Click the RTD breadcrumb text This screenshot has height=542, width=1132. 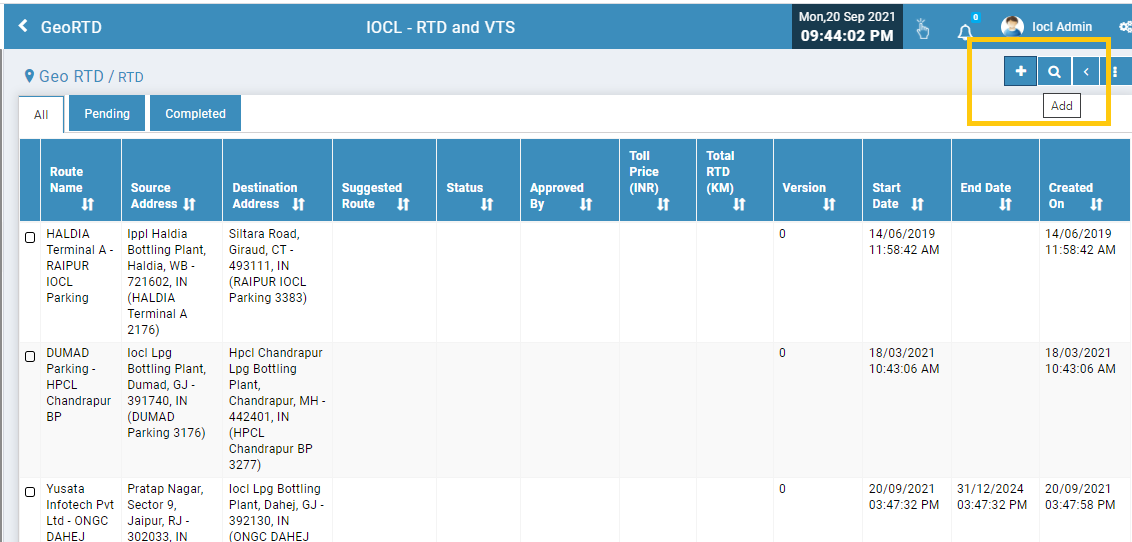click(131, 77)
